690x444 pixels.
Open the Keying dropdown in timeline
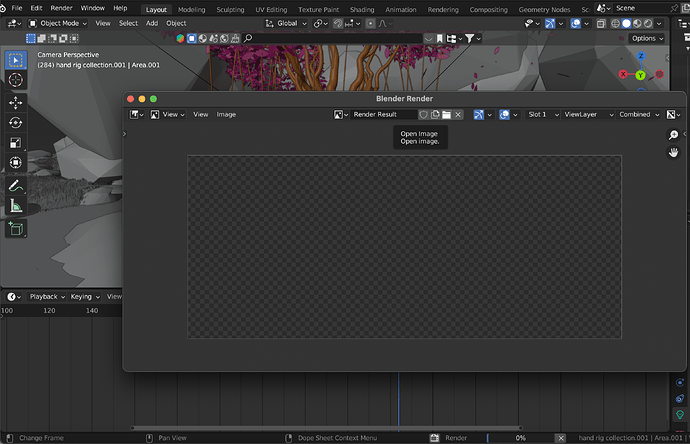(85, 297)
